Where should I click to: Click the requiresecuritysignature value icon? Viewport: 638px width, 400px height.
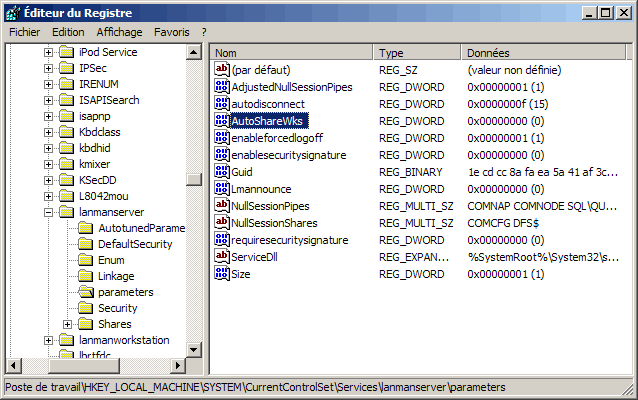tap(222, 240)
